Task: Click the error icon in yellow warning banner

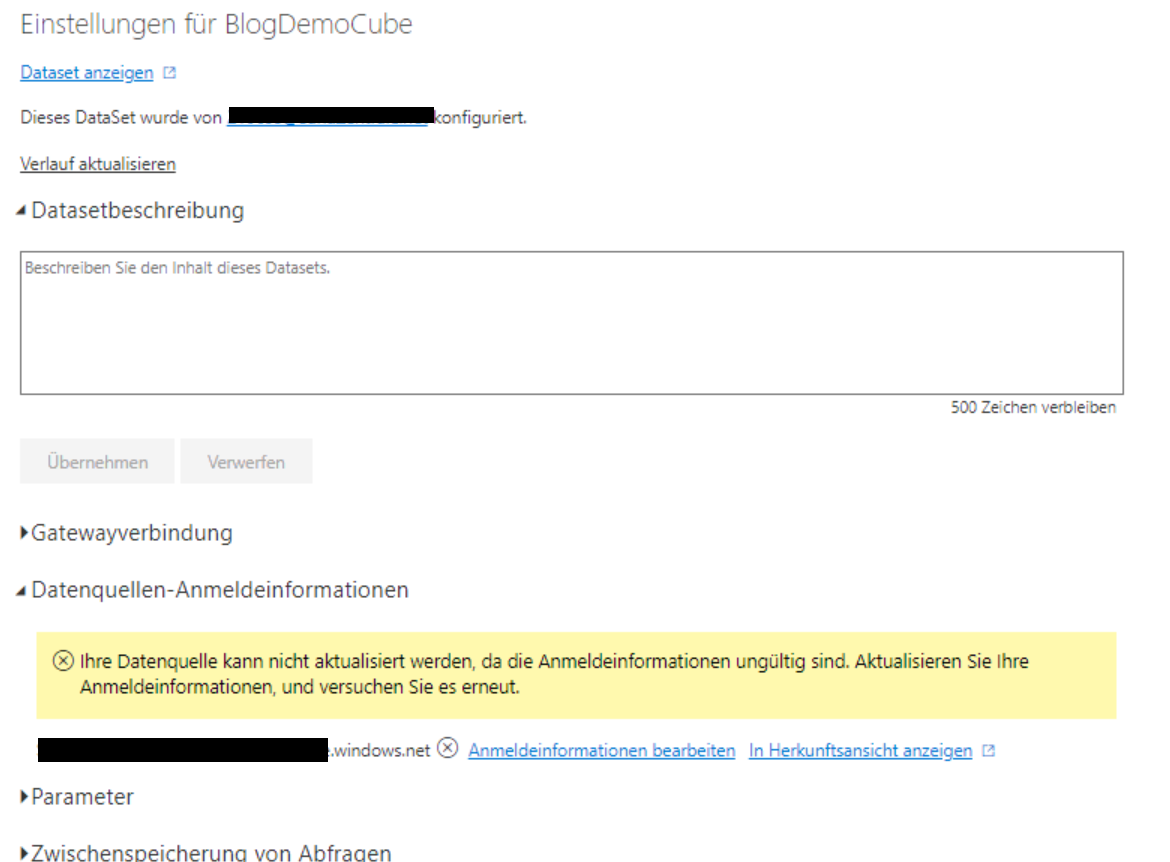Action: pyautogui.click(x=63, y=660)
